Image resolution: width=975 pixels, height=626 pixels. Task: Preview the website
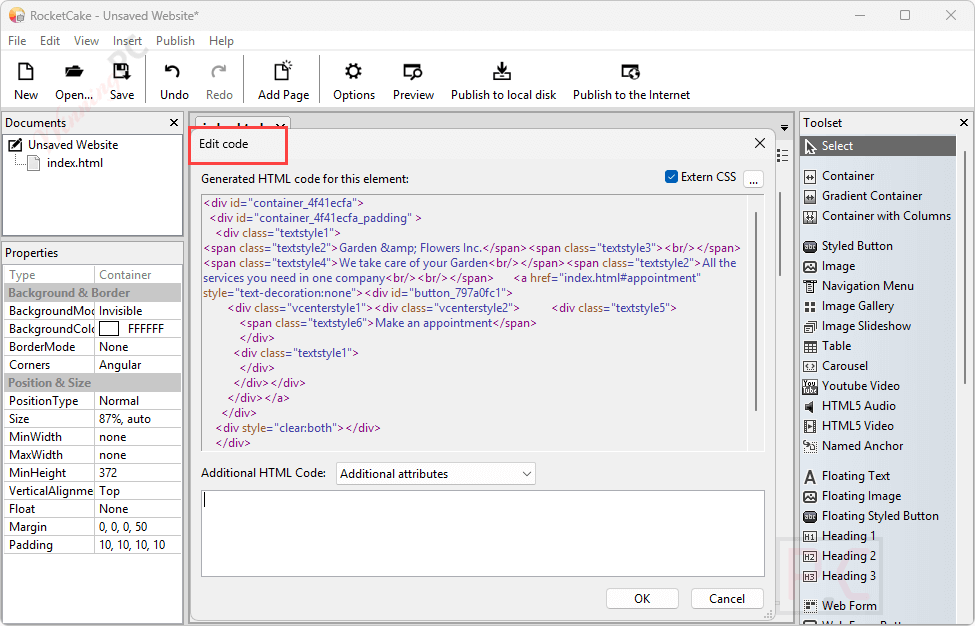413,81
